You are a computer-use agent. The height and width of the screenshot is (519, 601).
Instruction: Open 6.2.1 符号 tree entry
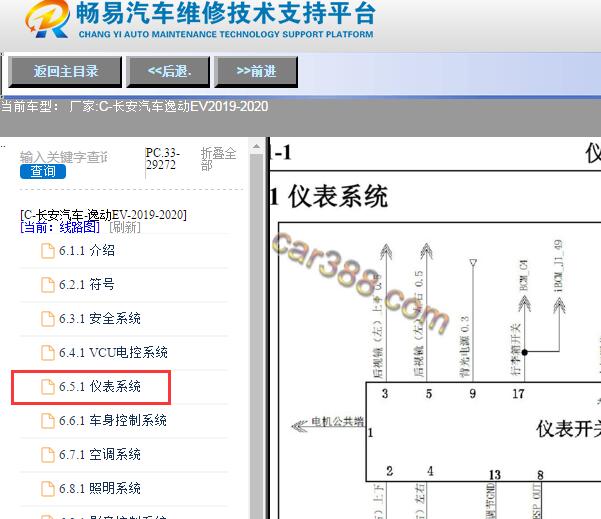87,284
